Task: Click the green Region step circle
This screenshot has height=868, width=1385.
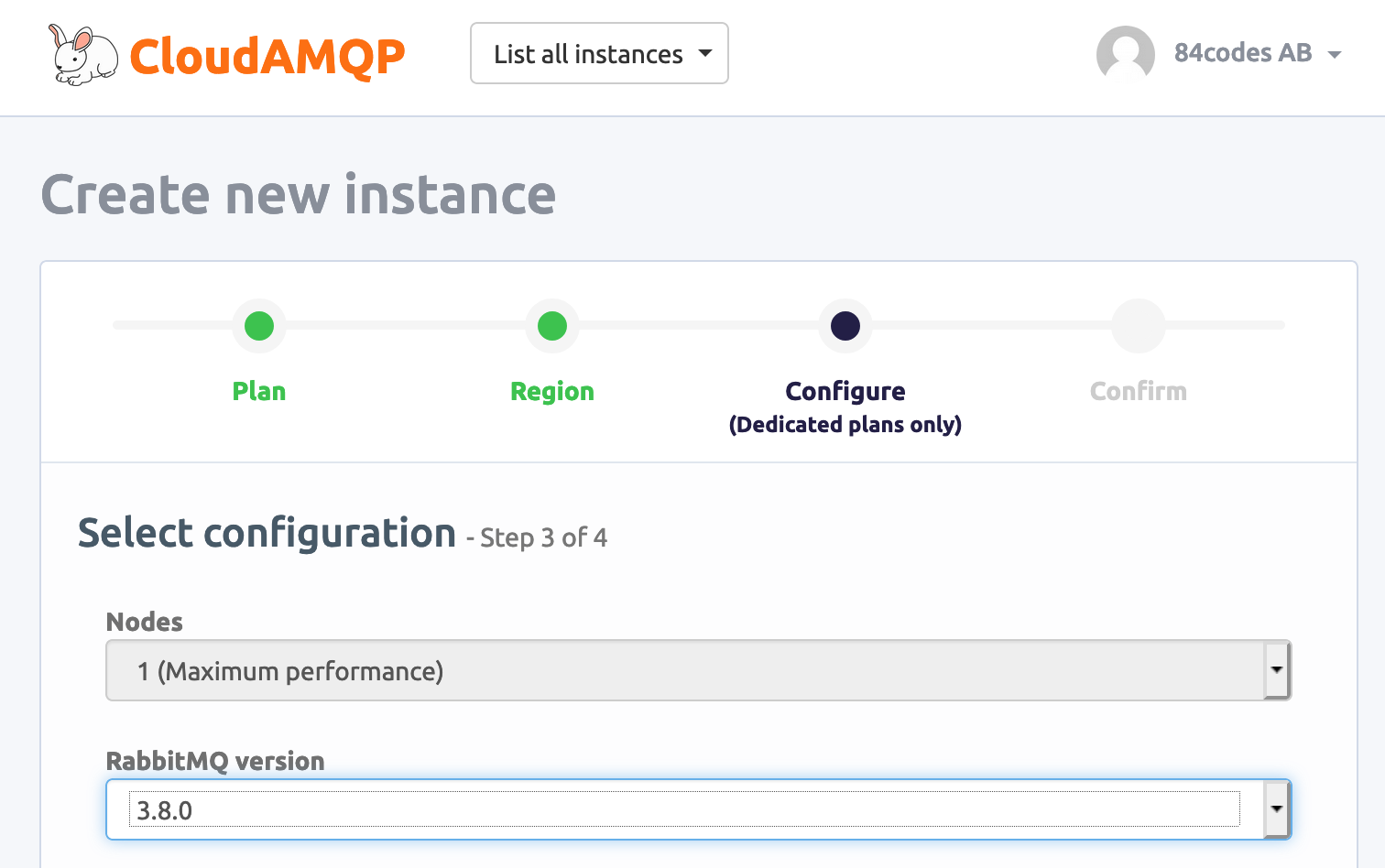Action: pyautogui.click(x=552, y=326)
